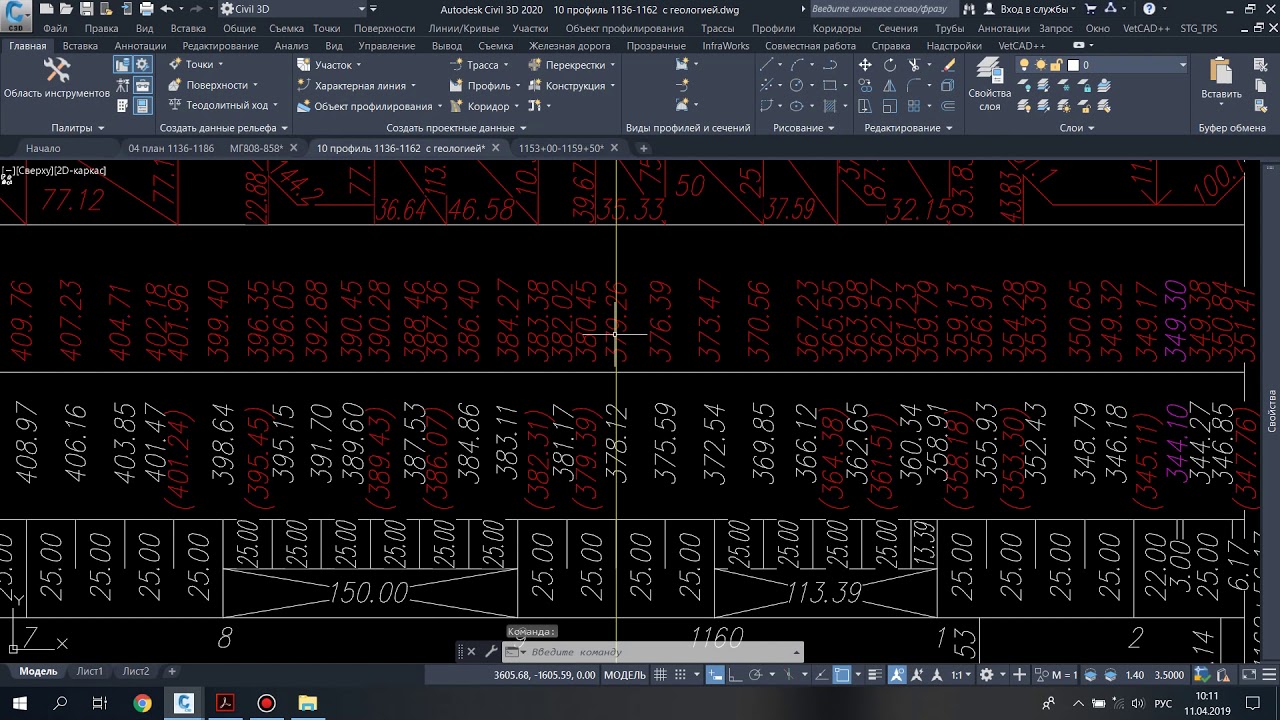Select the Trim scissors tool
Screen dimensions: 1280x720
(x=914, y=65)
